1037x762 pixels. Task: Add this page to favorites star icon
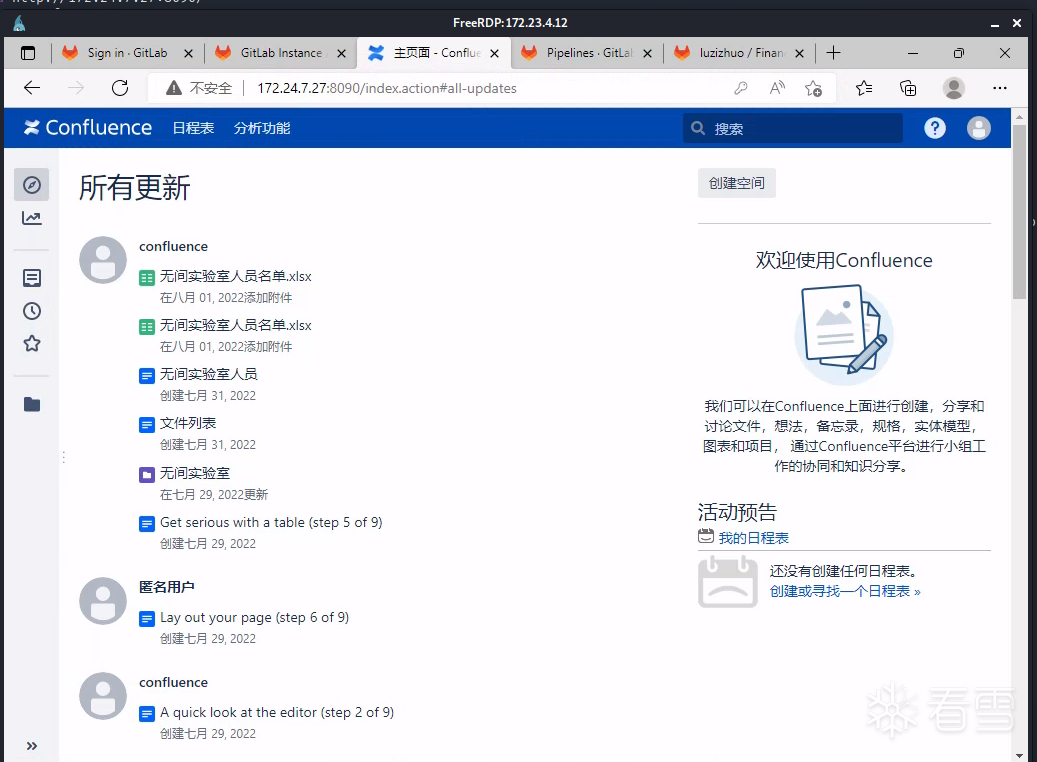[x=813, y=88]
